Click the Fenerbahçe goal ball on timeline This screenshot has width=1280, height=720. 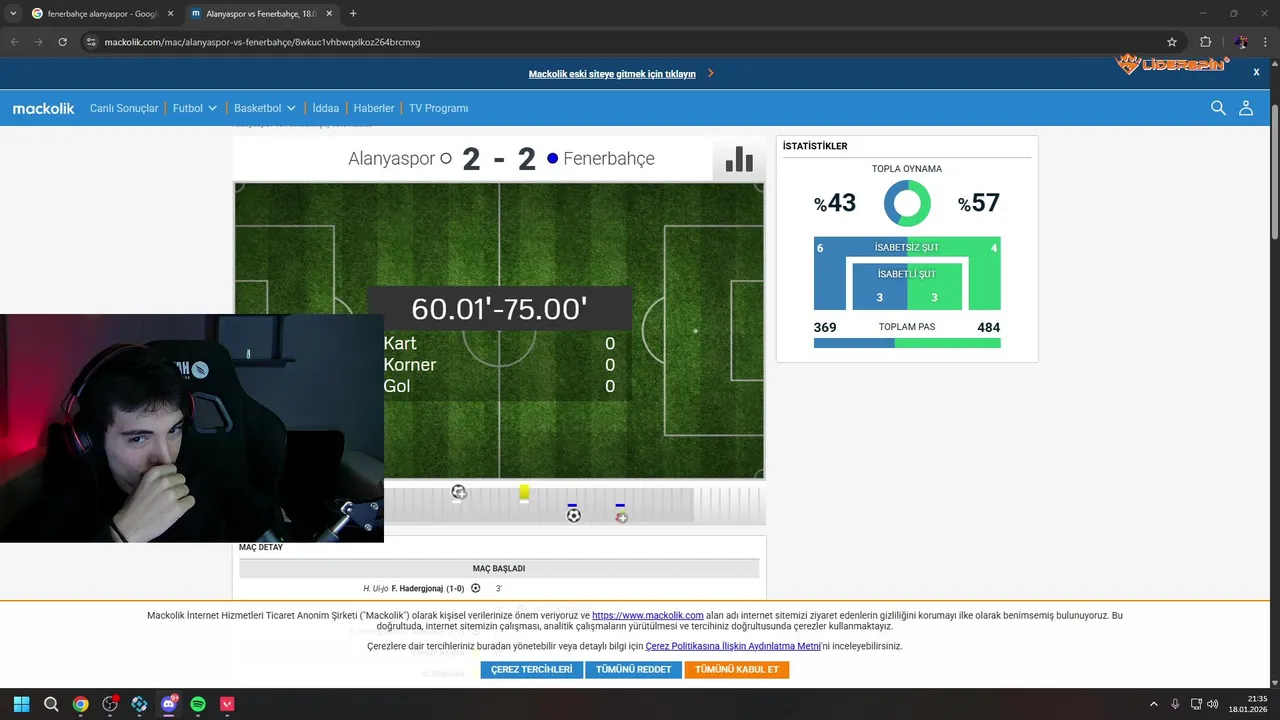point(573,516)
